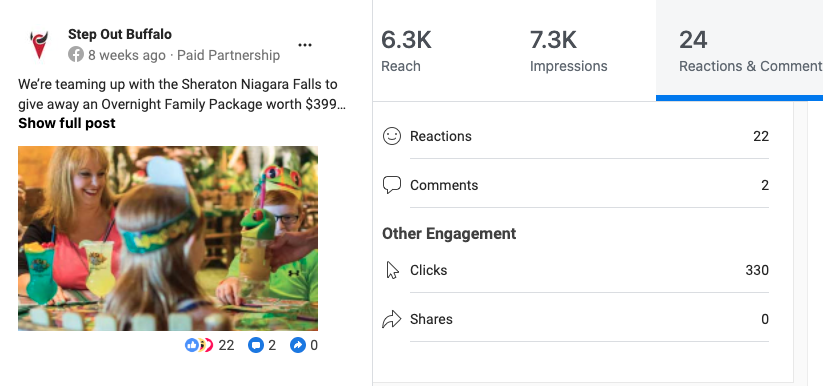Click the Paid Partnership label
Image resolution: width=823 pixels, height=386 pixels.
click(x=228, y=55)
